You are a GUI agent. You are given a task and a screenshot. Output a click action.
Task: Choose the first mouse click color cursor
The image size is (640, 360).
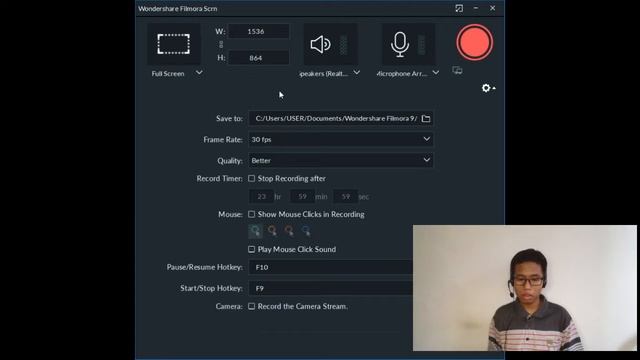coord(256,231)
